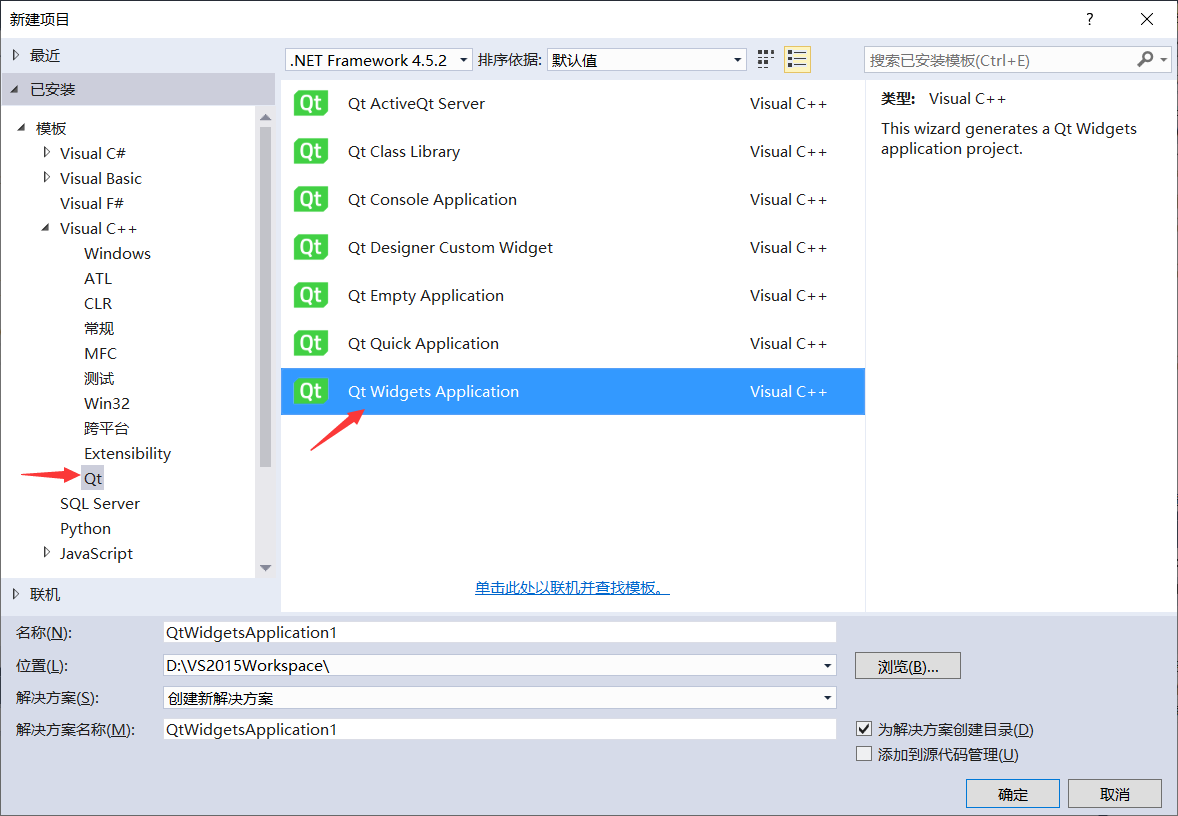Expand the Visual Basic node
Screen dimensions: 1178x816
[47, 177]
